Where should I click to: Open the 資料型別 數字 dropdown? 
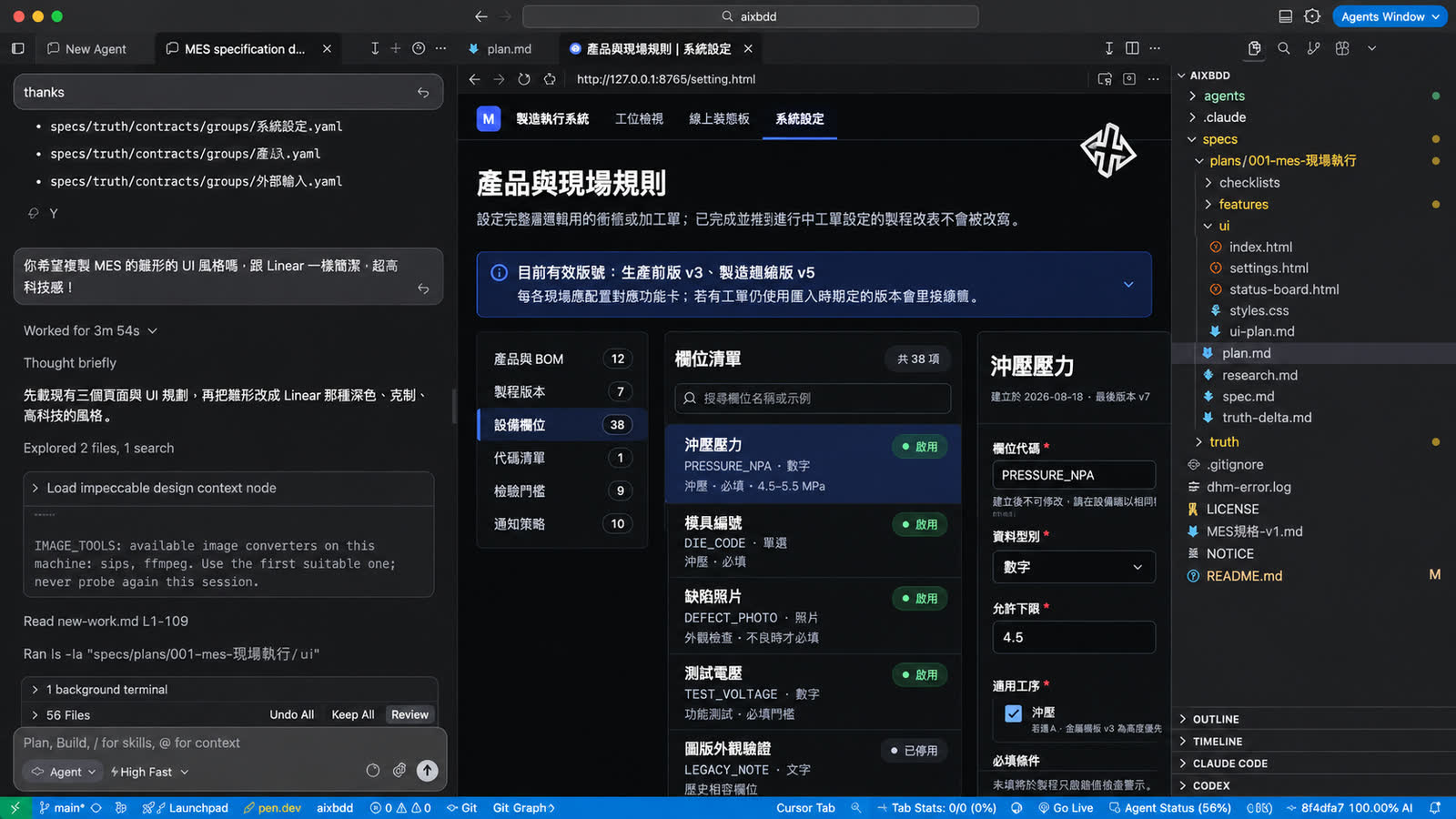(x=1074, y=567)
